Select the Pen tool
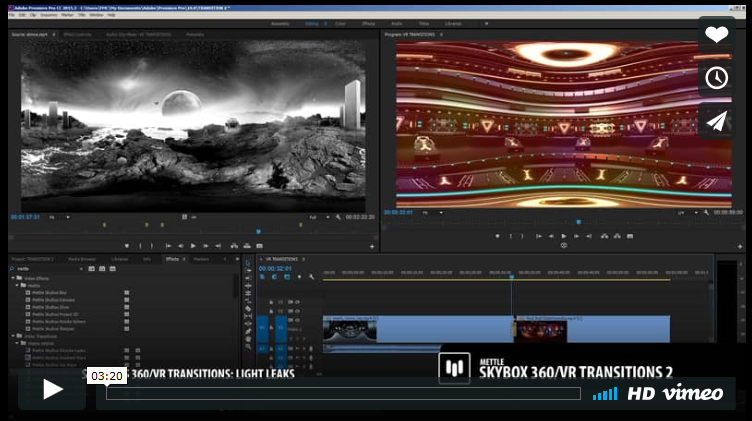 (x=248, y=331)
